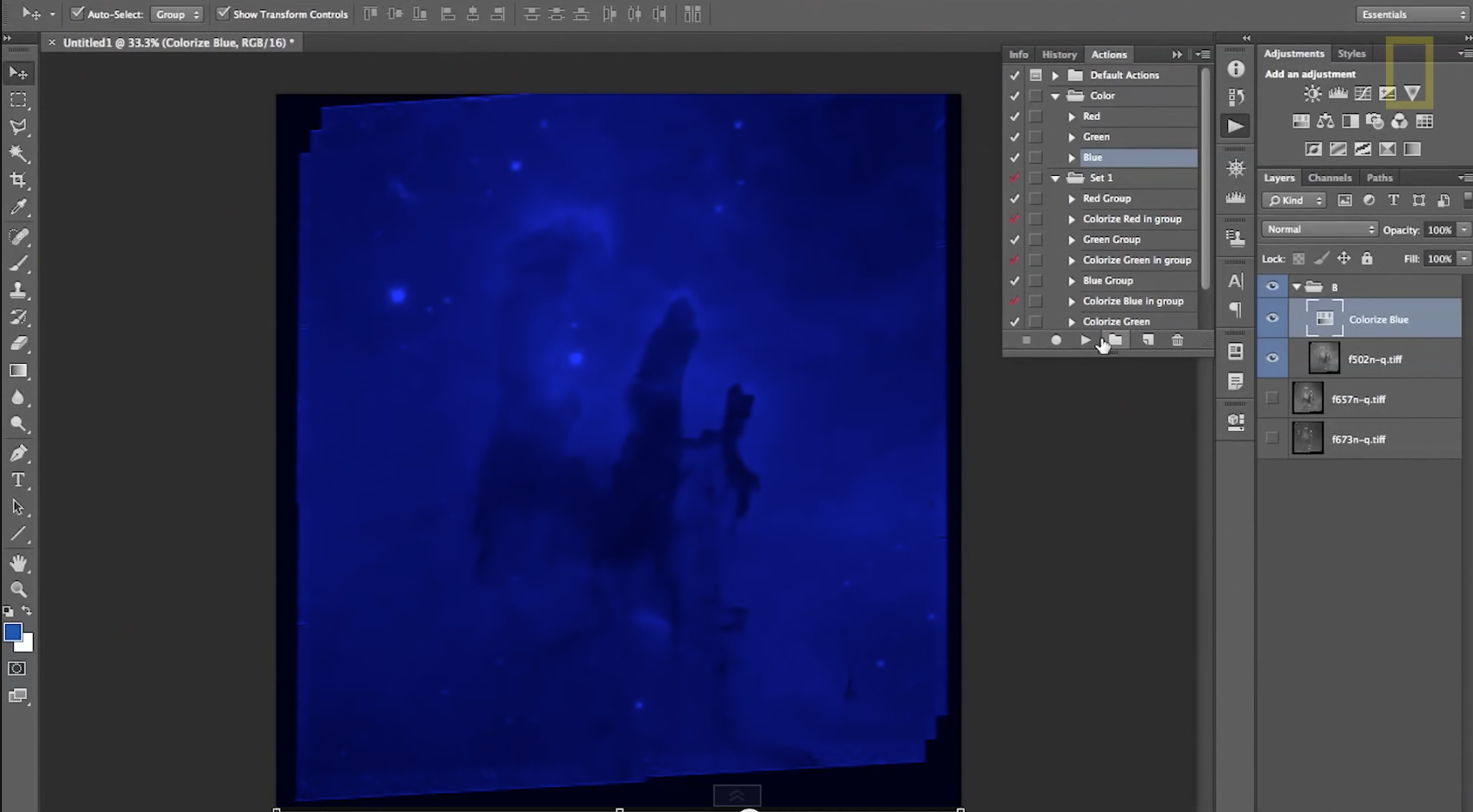Viewport: 1473px width, 812px height.
Task: Add Curves adjustment
Action: pos(1363,94)
